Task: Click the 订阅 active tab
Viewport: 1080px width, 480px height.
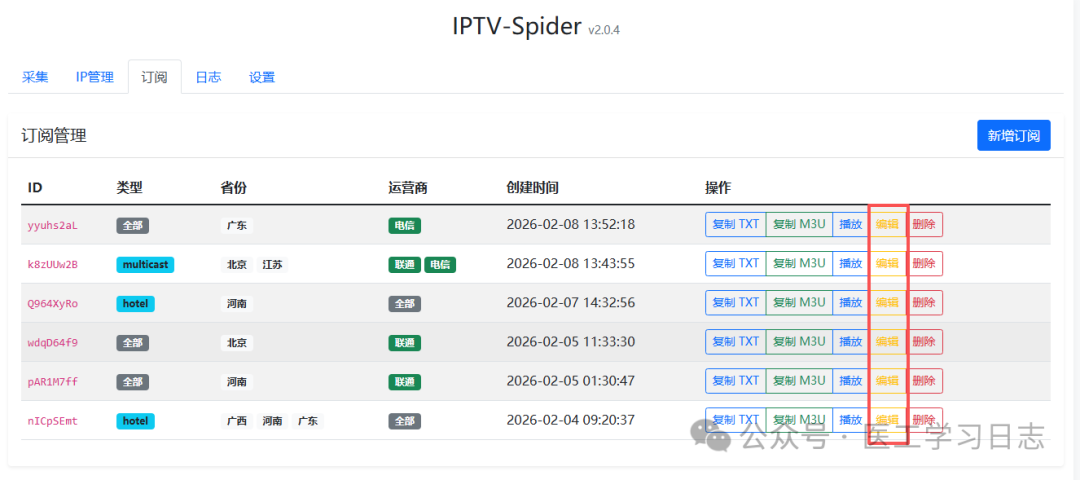Action: coord(154,77)
